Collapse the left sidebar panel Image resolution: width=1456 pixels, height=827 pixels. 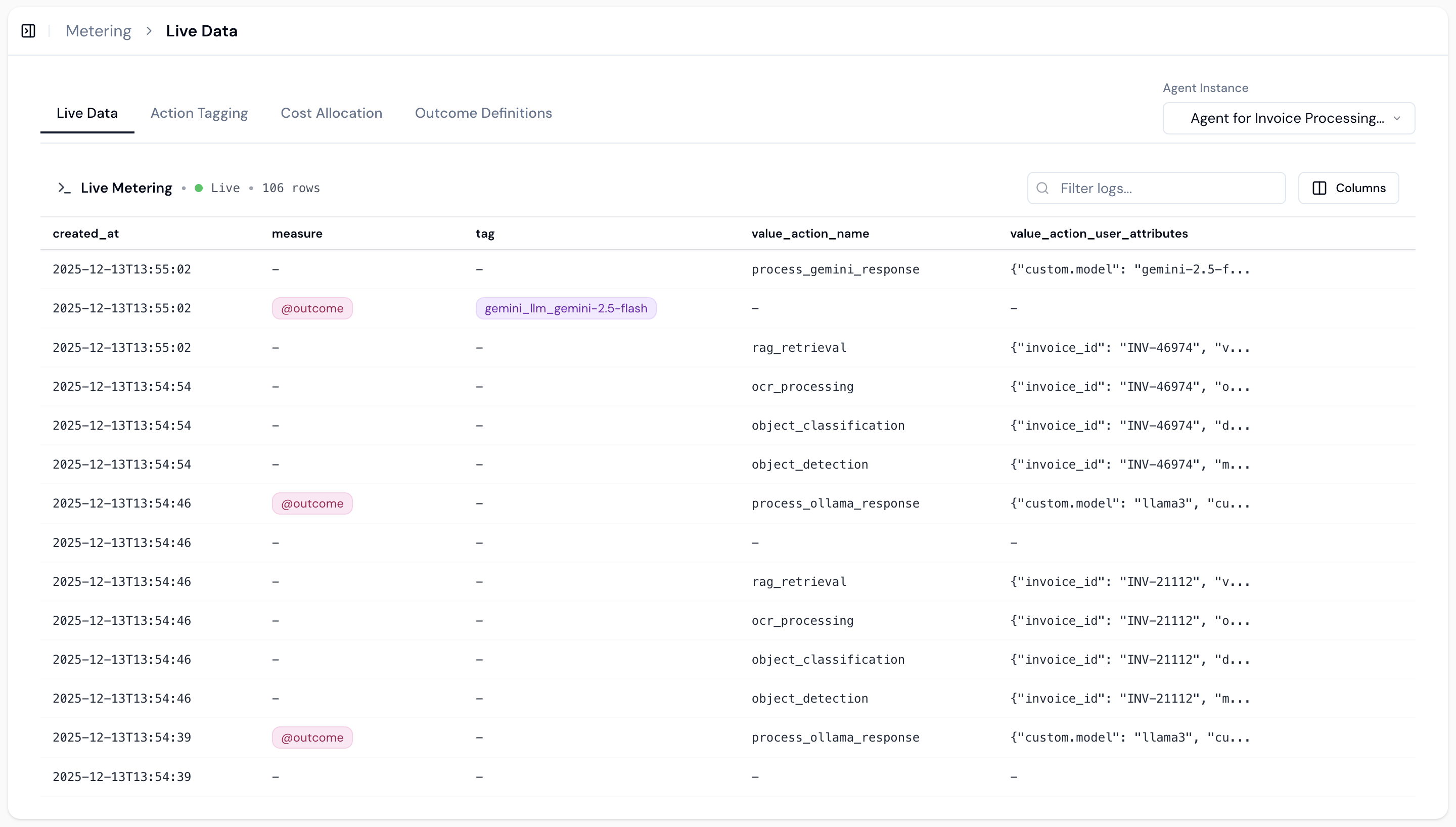28,31
